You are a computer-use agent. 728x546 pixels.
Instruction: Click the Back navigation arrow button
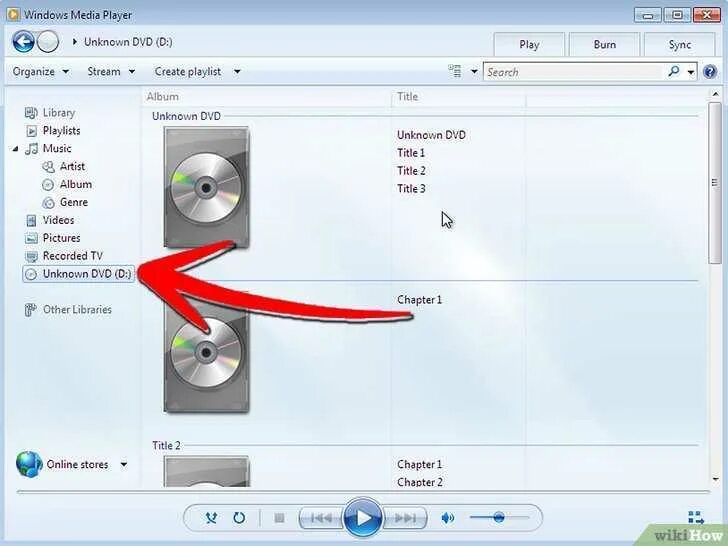coord(23,42)
